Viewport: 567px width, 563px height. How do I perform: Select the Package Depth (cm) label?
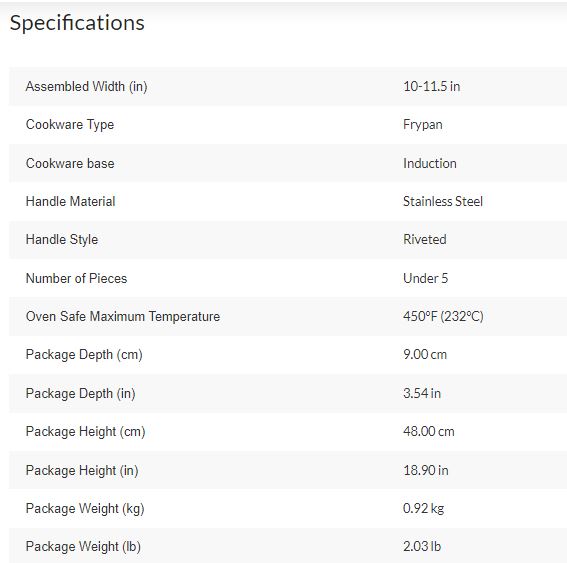point(84,355)
